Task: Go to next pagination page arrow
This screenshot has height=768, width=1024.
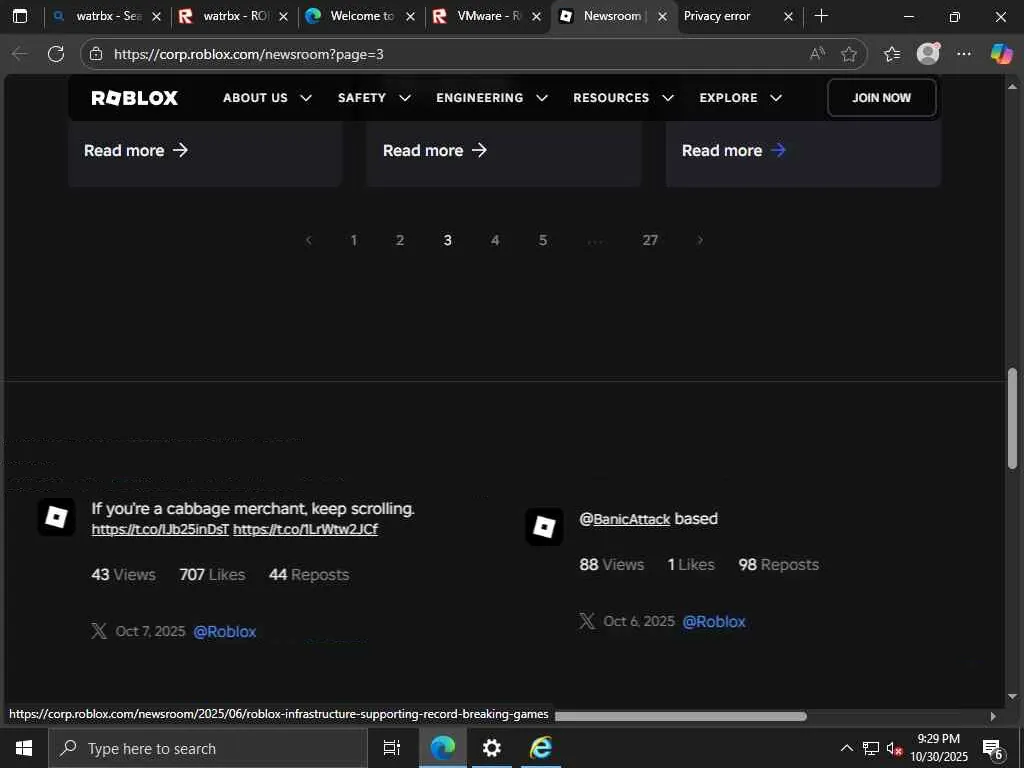Action: (x=700, y=240)
